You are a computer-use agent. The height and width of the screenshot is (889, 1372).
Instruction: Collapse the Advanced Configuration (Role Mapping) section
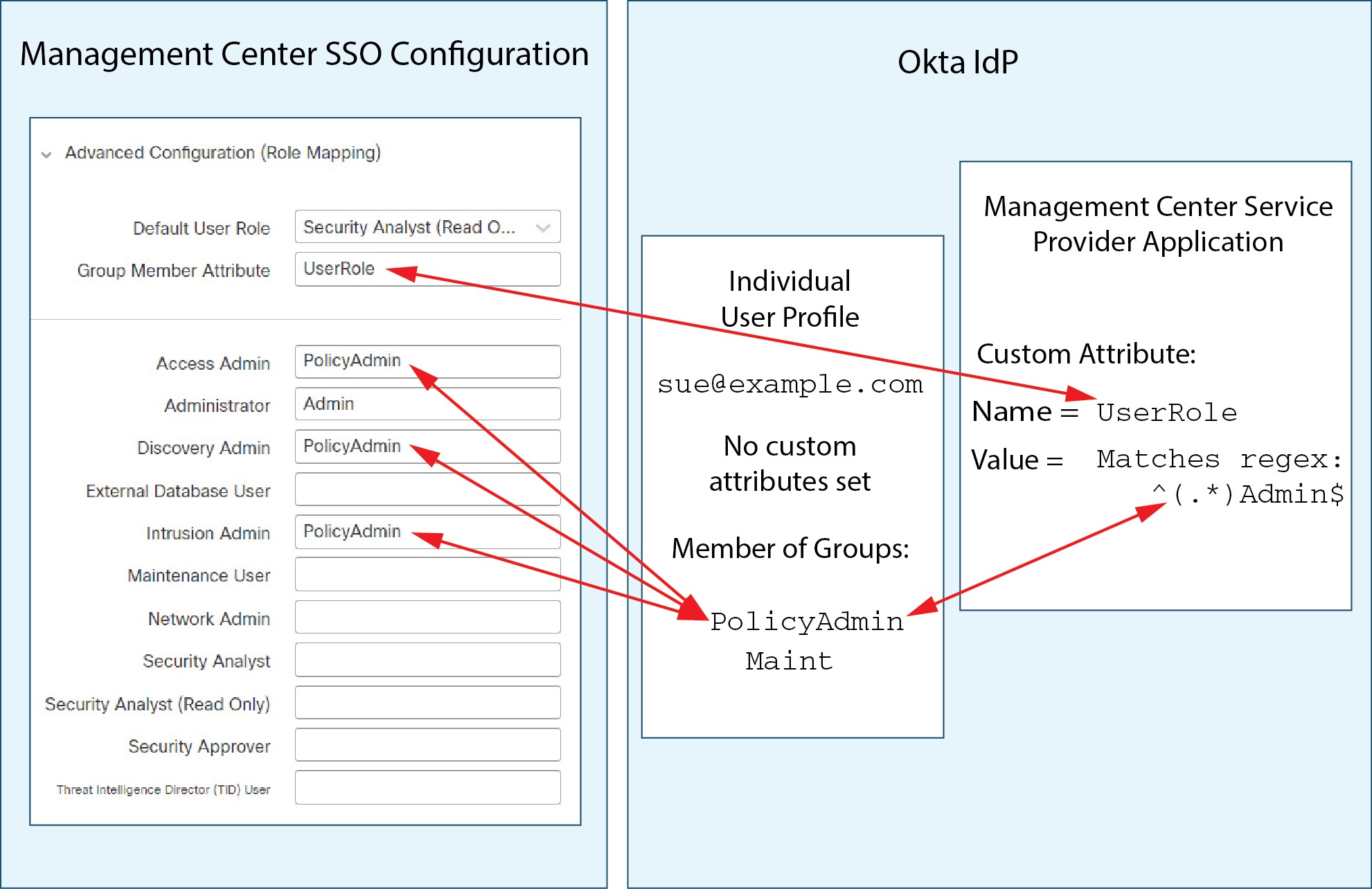[x=46, y=154]
